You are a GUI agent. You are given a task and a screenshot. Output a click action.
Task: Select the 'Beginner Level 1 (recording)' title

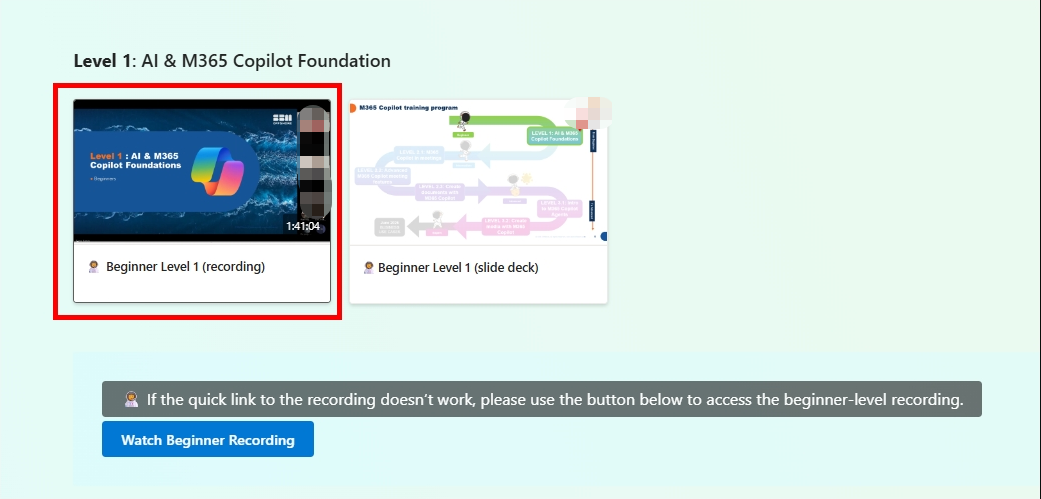point(185,267)
